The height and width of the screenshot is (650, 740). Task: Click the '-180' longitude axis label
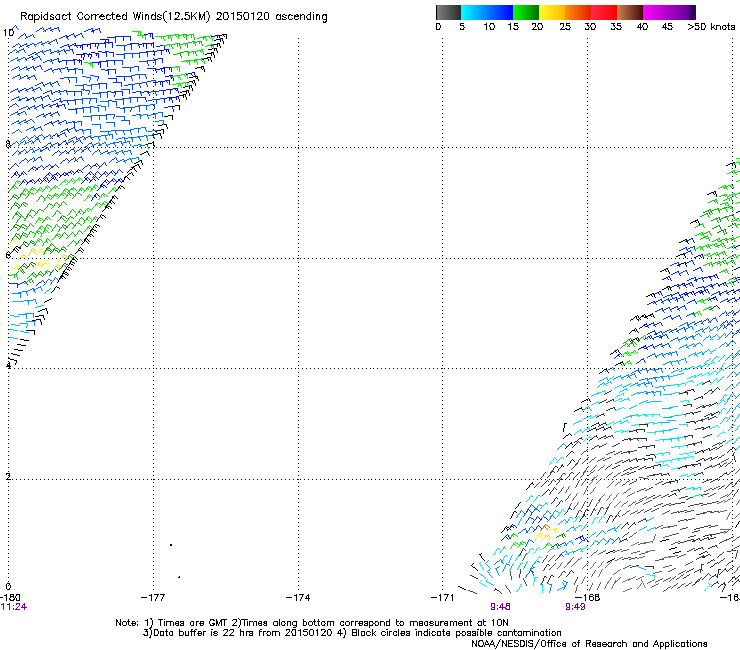point(10,598)
